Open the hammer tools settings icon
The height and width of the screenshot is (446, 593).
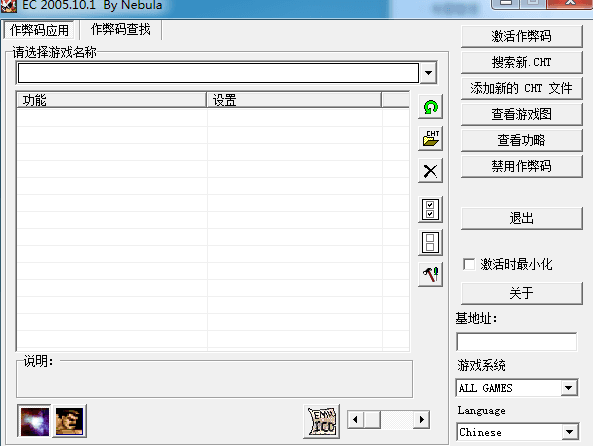pyautogui.click(x=430, y=274)
